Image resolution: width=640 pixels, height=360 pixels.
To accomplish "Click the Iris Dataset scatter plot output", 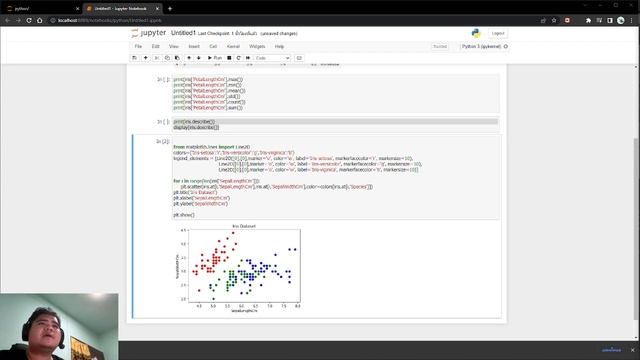I will pos(238,269).
